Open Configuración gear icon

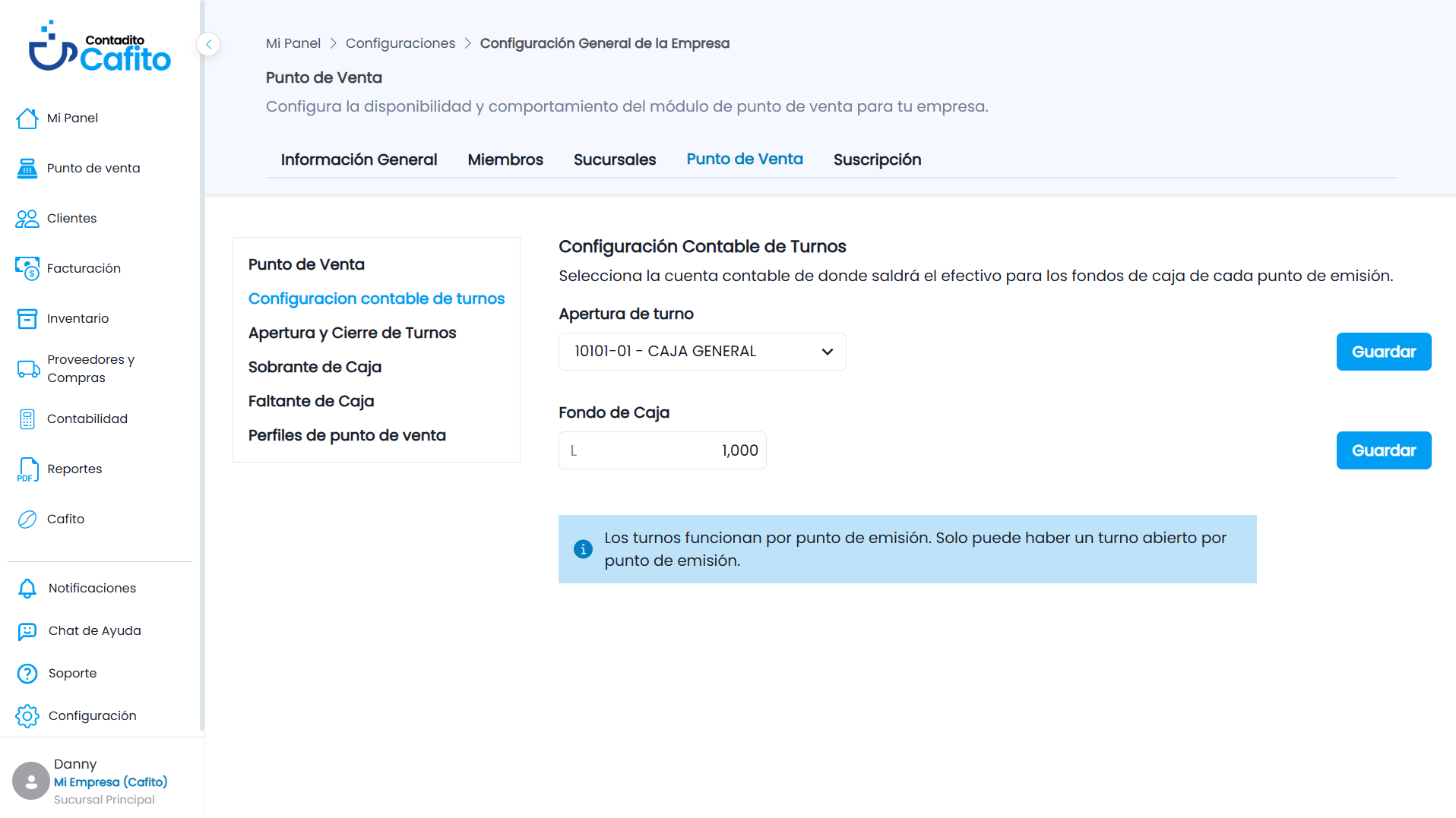pos(27,715)
